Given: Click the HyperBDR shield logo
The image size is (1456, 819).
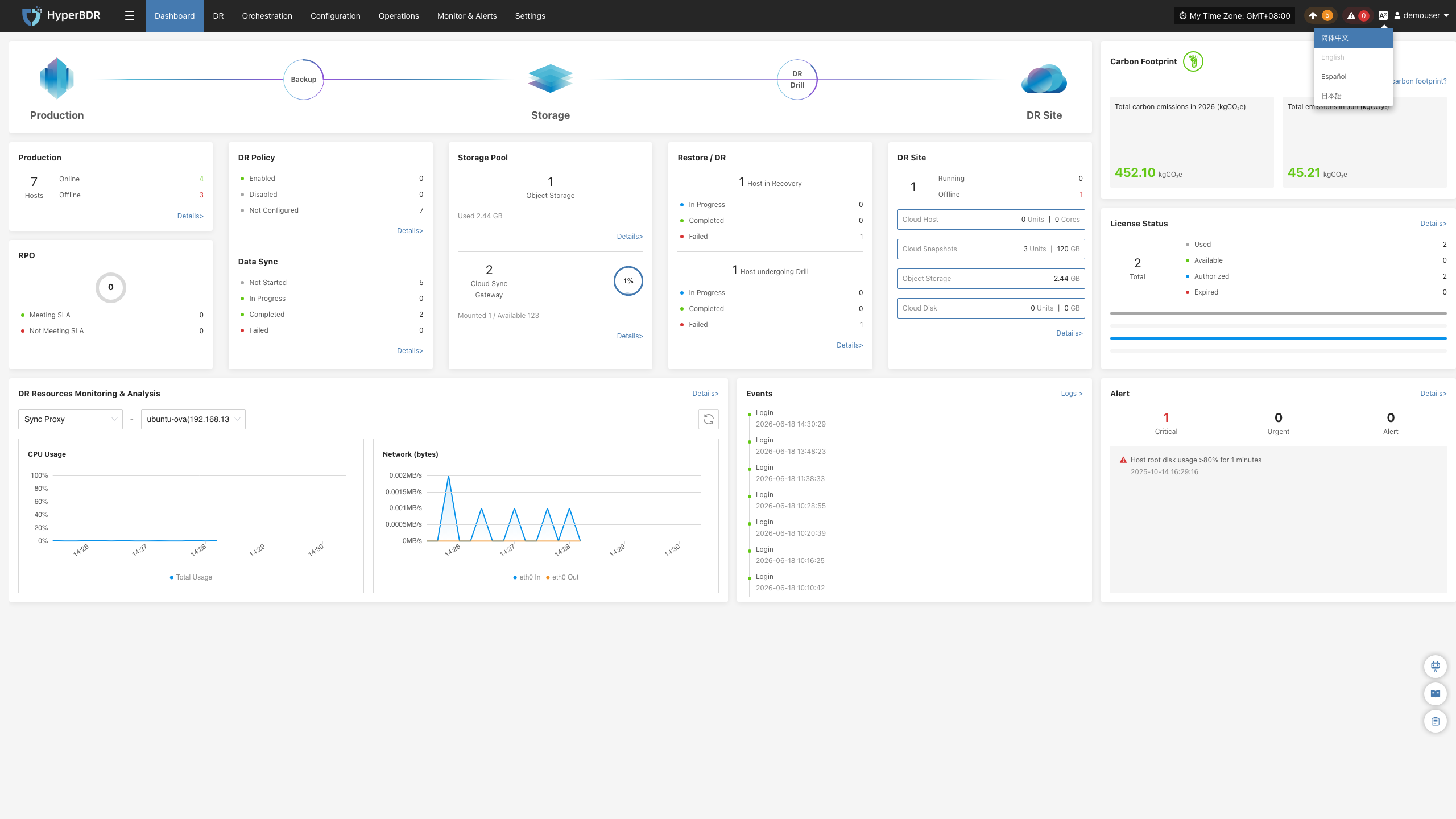Looking at the screenshot, I should click(32, 16).
